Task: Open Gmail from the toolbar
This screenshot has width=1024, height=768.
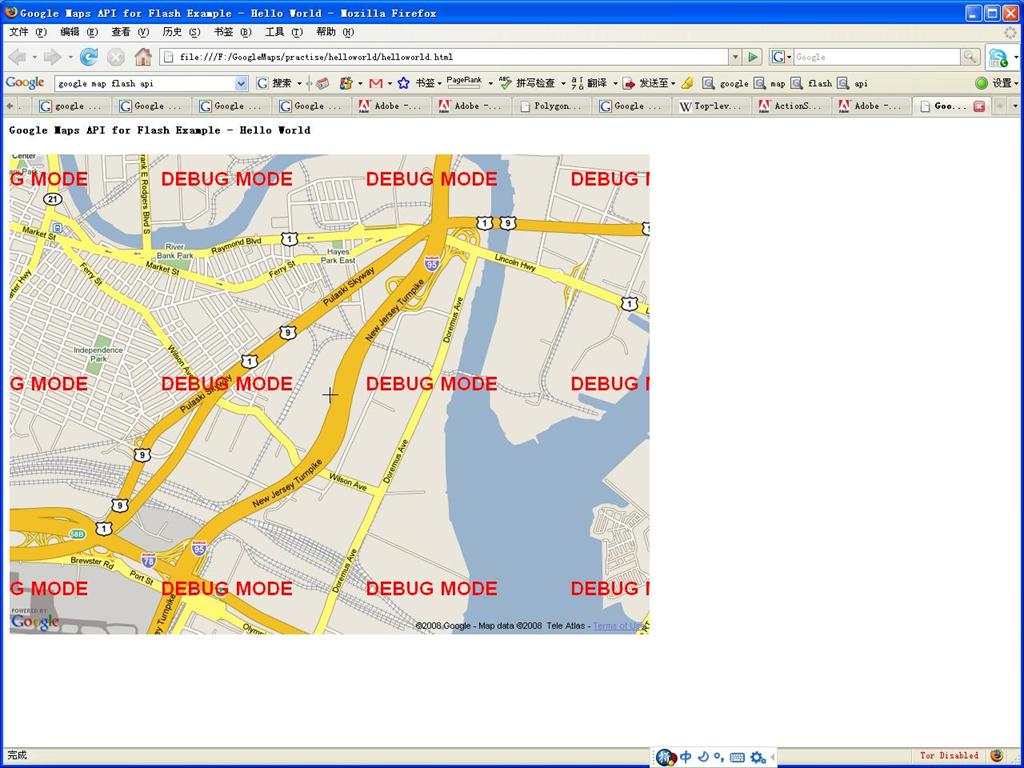Action: coord(376,83)
